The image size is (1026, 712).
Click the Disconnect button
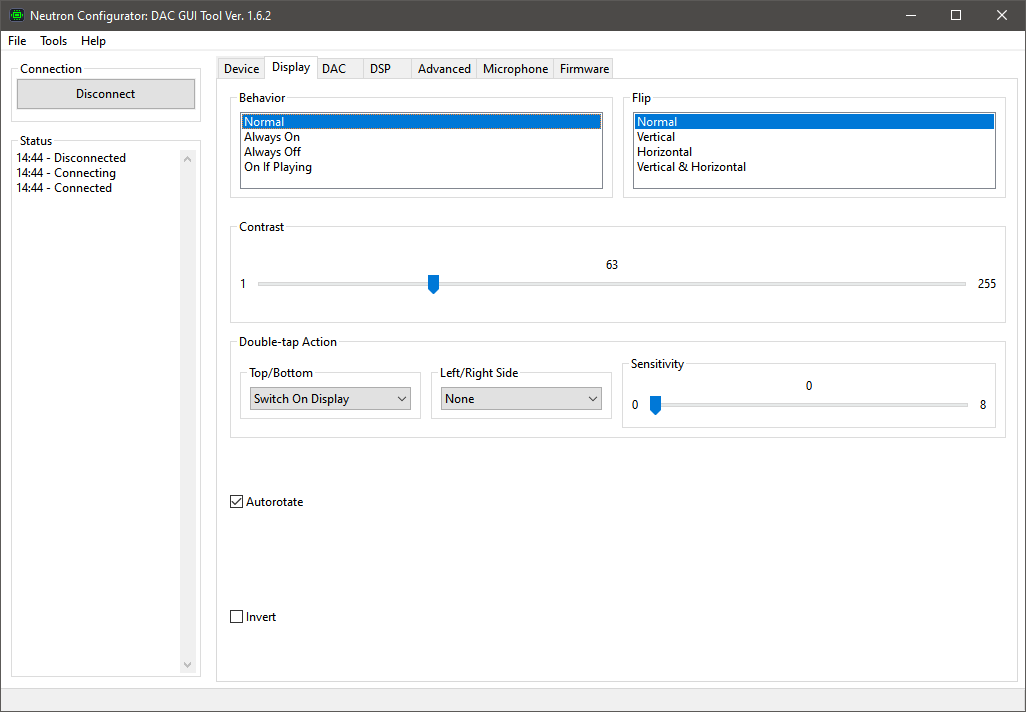click(x=106, y=94)
